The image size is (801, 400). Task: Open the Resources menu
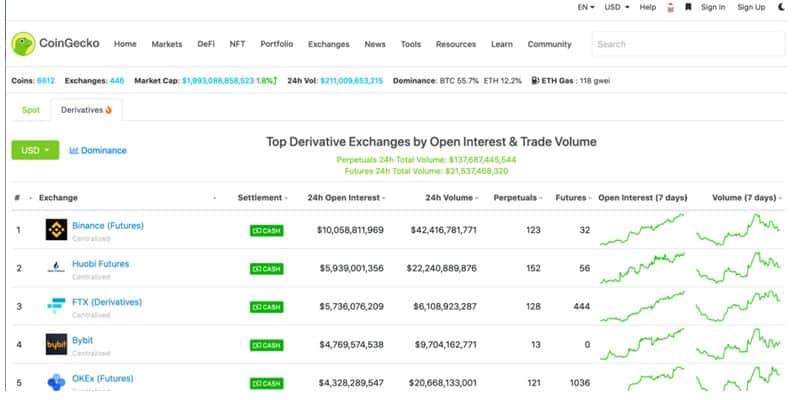(456, 44)
